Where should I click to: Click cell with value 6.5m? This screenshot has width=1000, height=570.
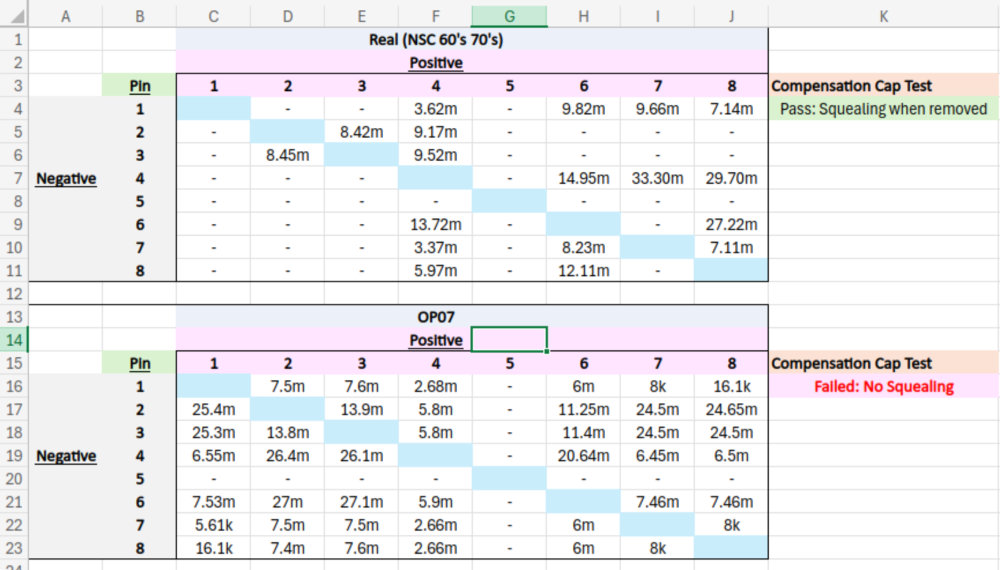coord(732,456)
